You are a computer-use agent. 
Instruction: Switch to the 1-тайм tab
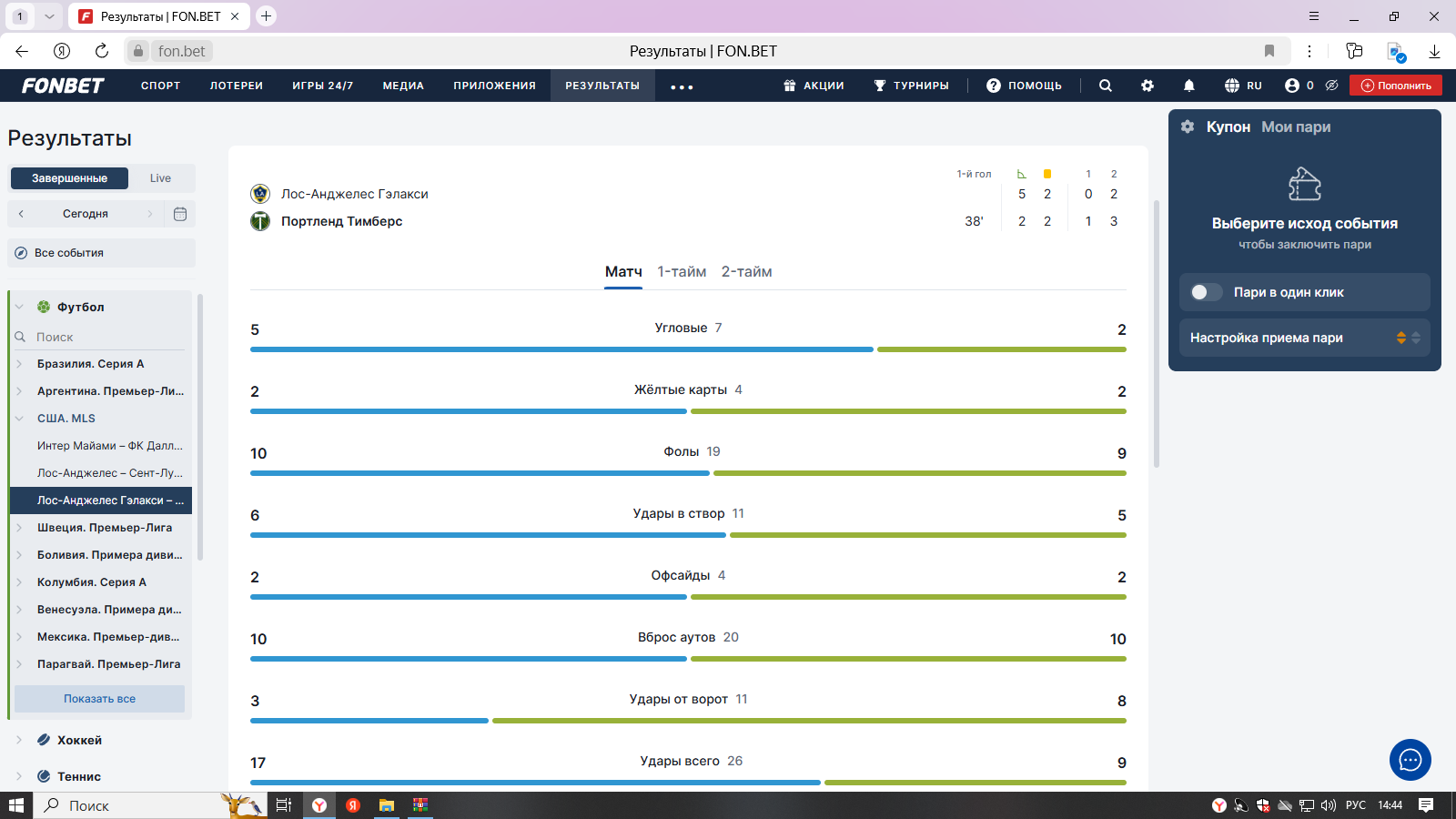point(682,272)
